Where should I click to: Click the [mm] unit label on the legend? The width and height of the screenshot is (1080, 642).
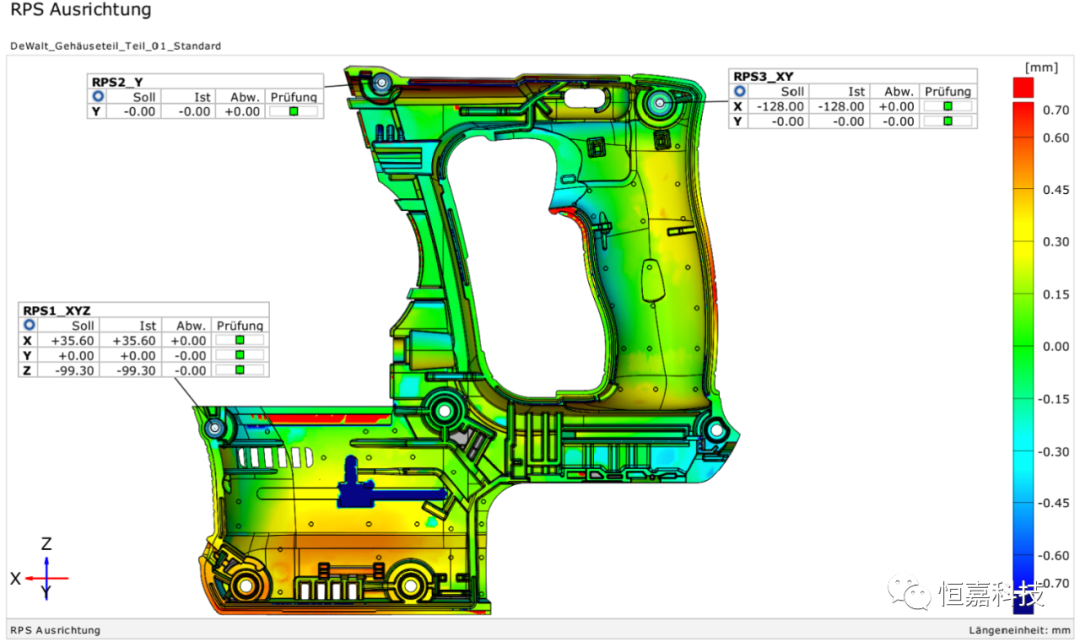[1041, 67]
